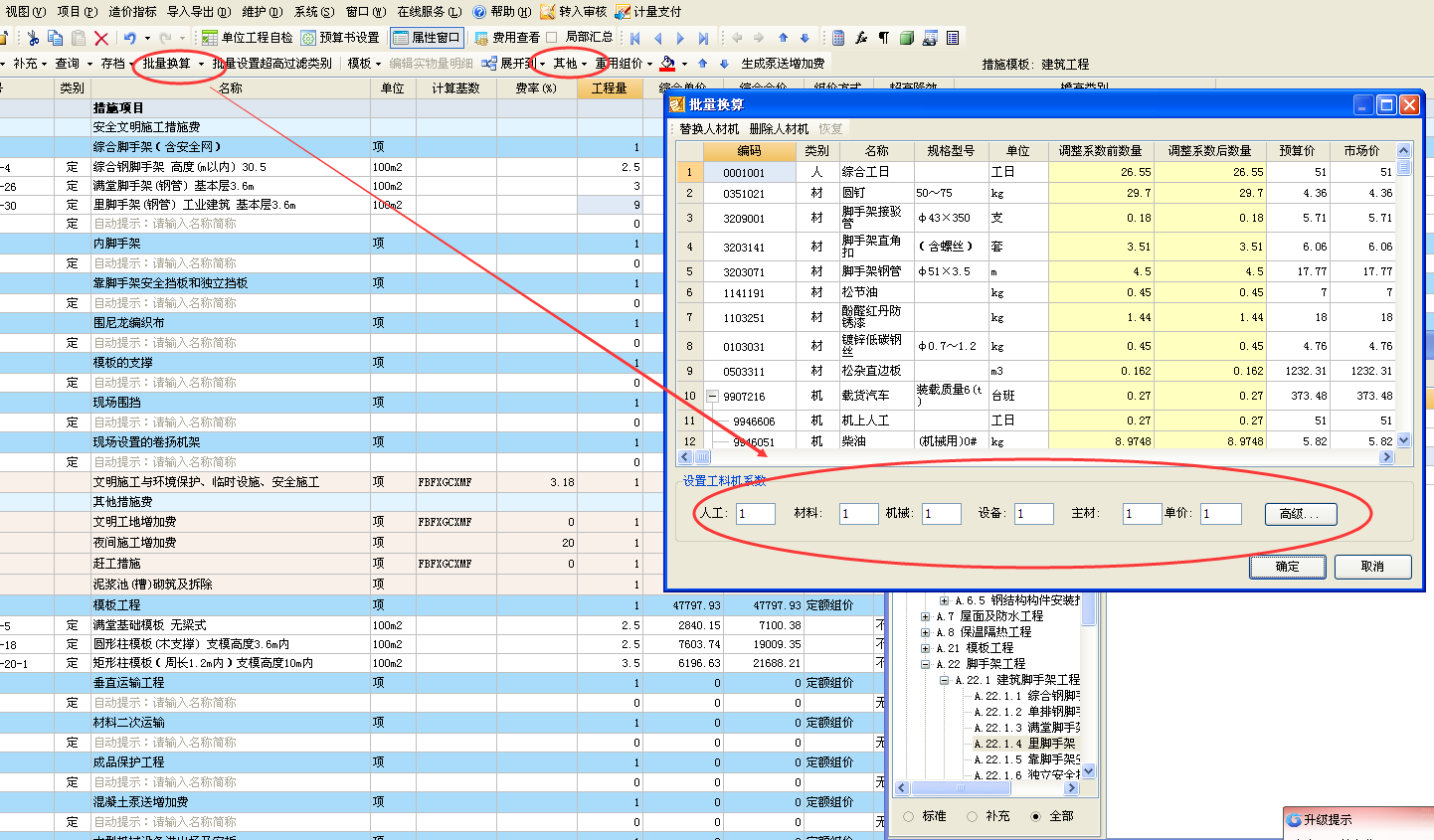
Task: Click the green 3D cube icon
Action: tap(907, 38)
